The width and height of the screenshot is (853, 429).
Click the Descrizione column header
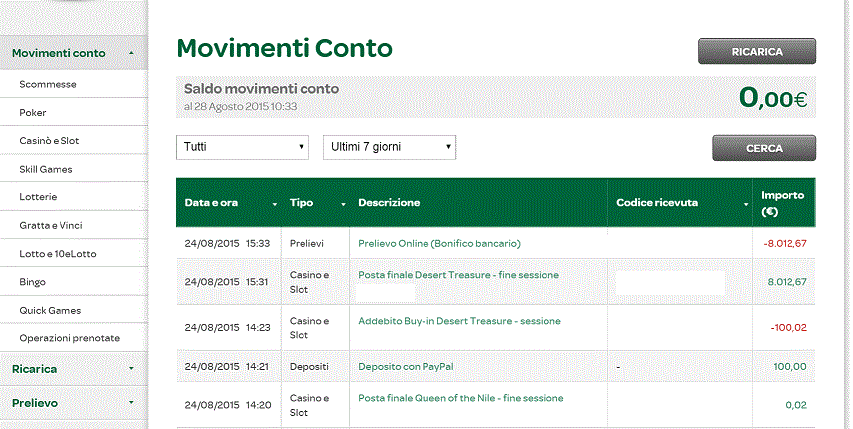point(389,203)
